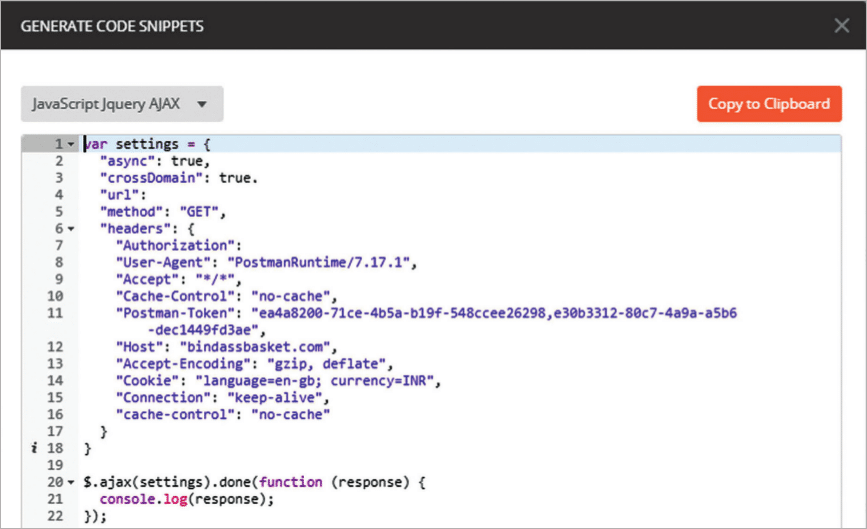
Task: Open the JavaScript Jquery AJAX language dropdown
Action: (x=122, y=104)
